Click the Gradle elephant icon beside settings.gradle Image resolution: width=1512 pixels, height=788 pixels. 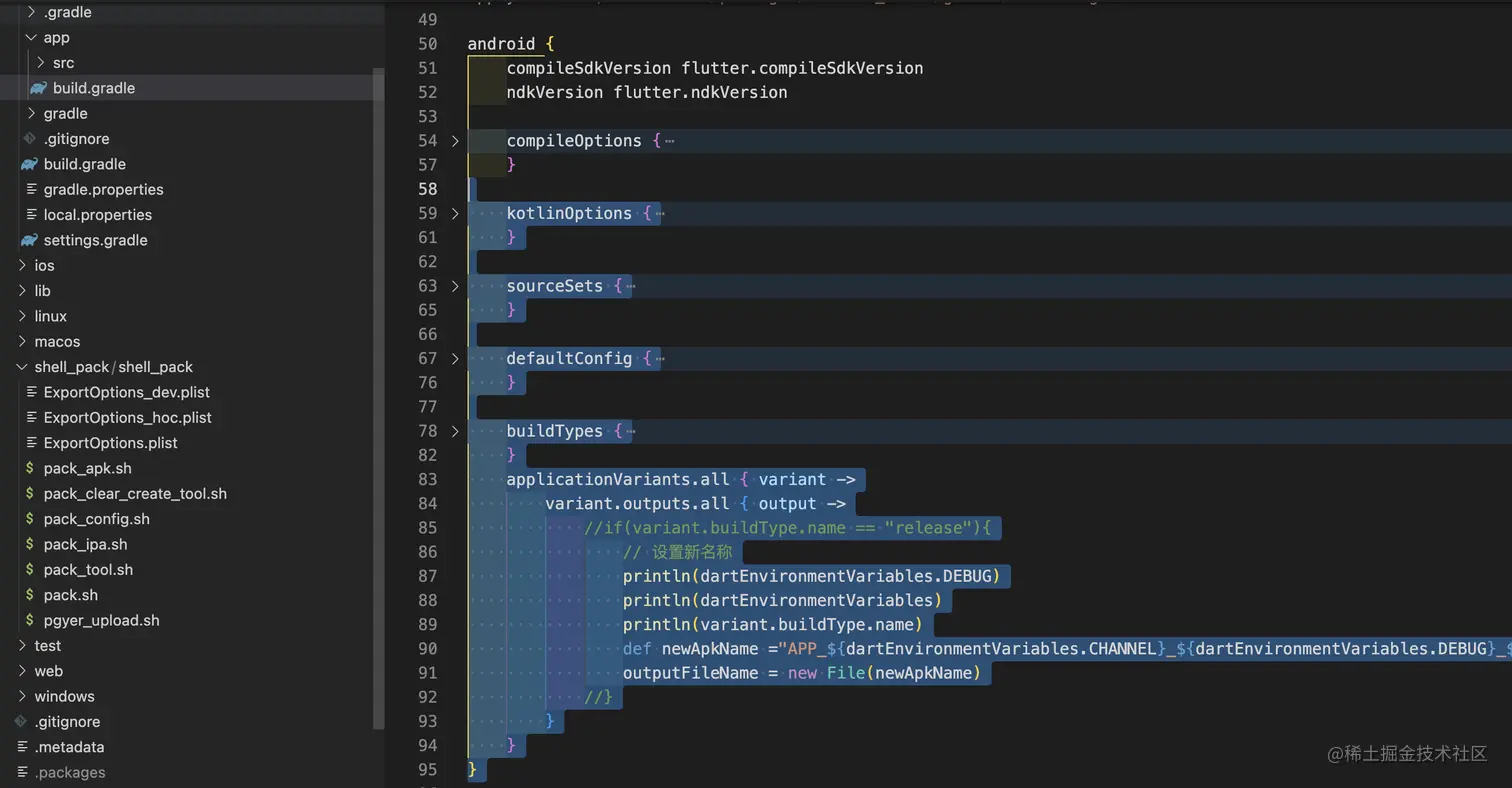tap(29, 240)
